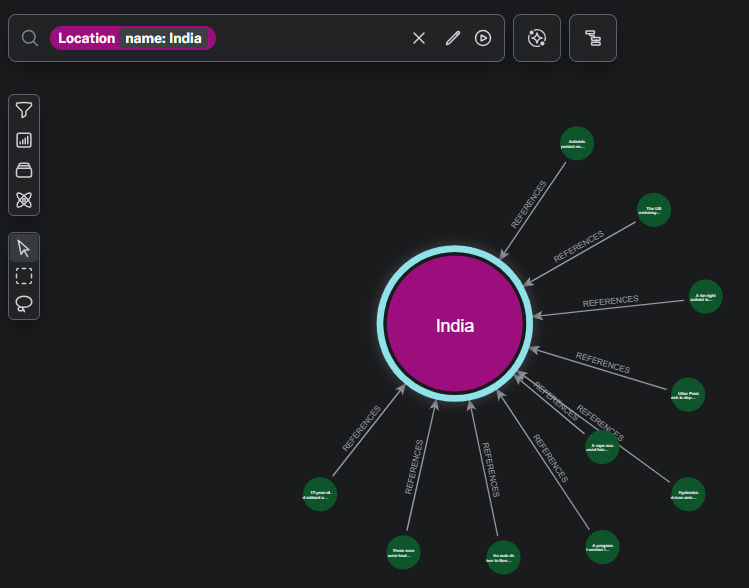Click REFERENCES edge from 'Activists protest' node
The image size is (749, 588).
pos(528,204)
